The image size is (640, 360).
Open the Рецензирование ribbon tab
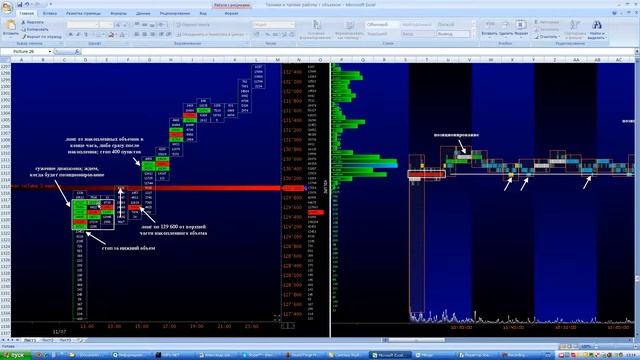click(175, 13)
